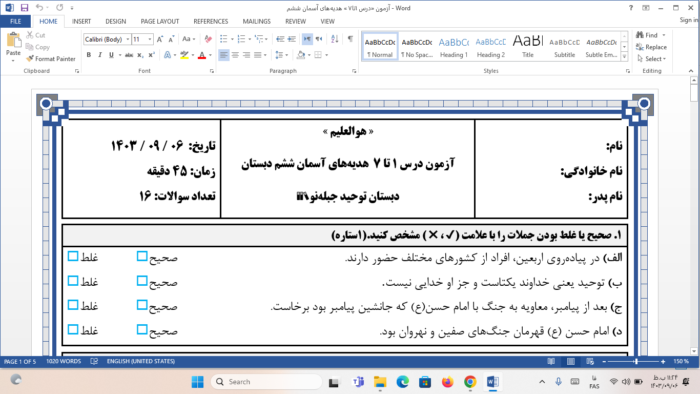
Task: Align text left
Action: click(224, 55)
